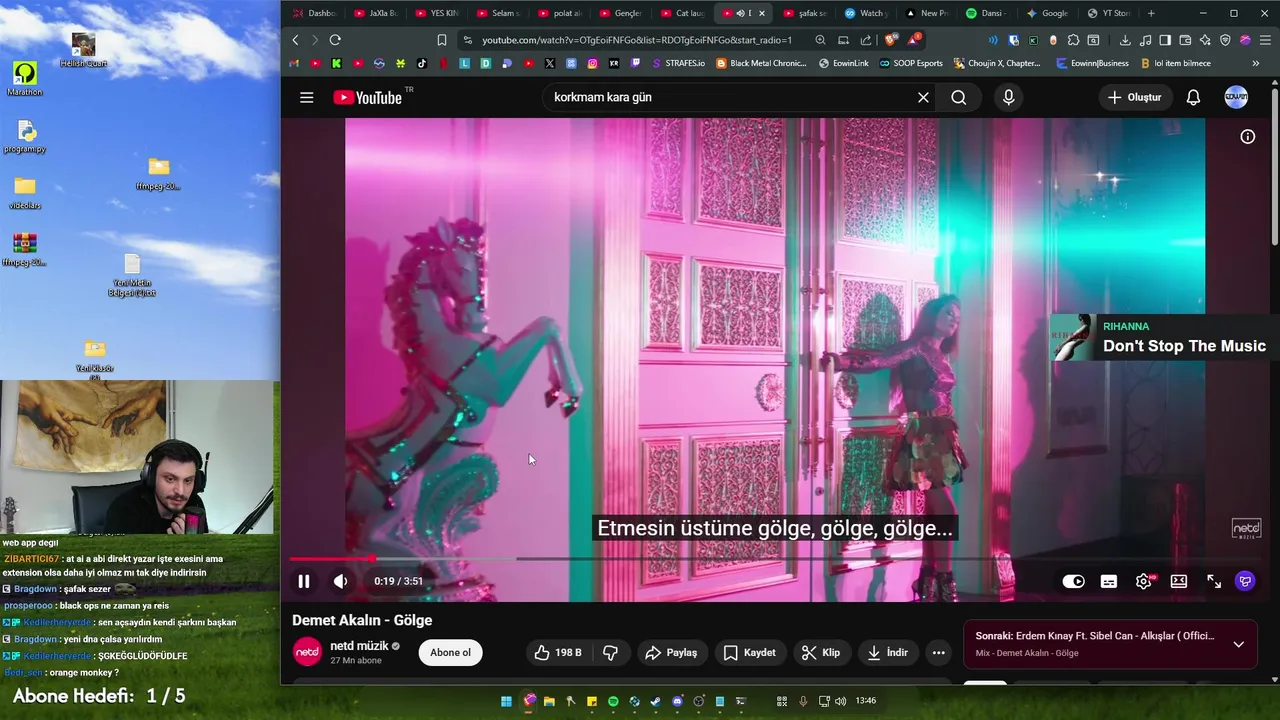Enter fullscreen mode in the player
This screenshot has height=720, width=1280.
coord(1214,581)
